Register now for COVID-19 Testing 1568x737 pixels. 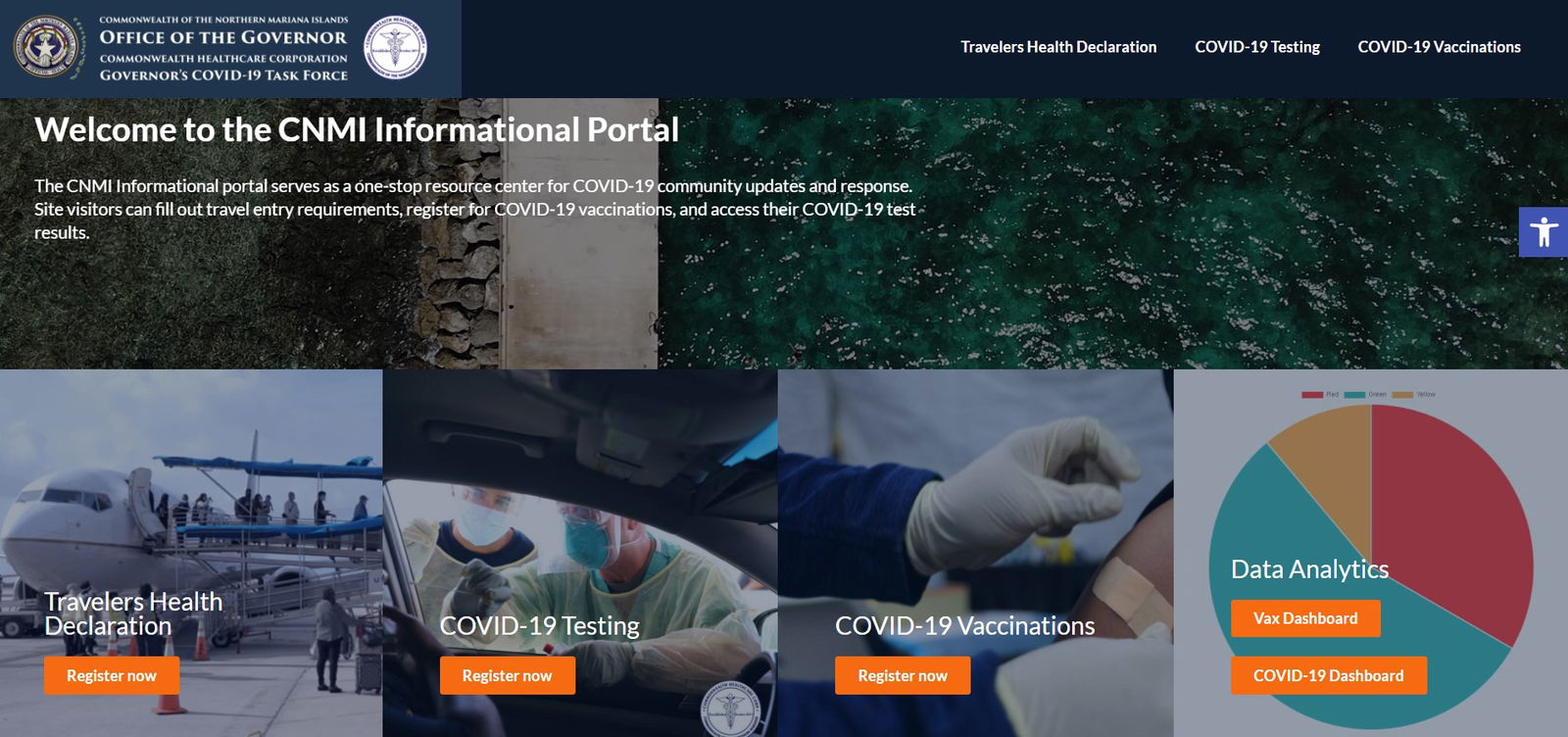click(507, 675)
